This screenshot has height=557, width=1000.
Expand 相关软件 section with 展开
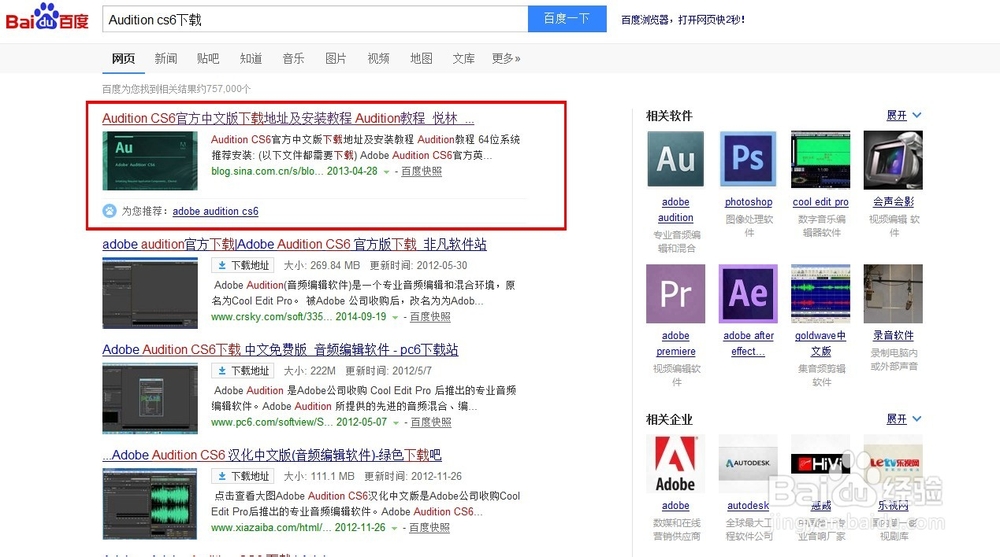coord(903,115)
